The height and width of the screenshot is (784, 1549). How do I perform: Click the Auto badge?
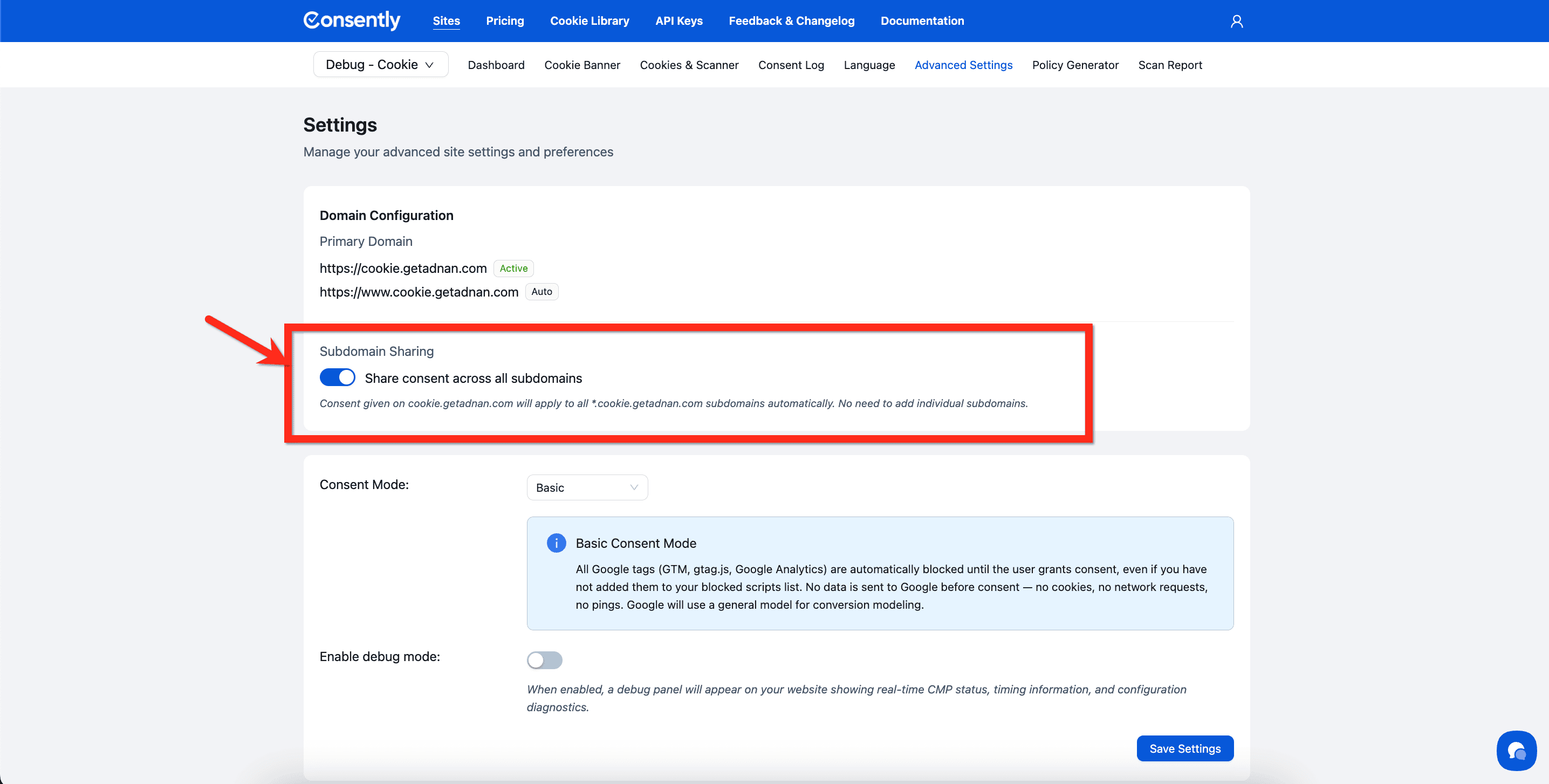pos(541,292)
